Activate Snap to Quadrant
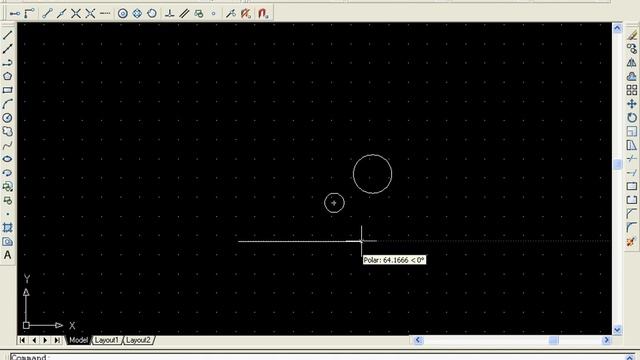Screen dimensions: 640x360 pos(137,13)
